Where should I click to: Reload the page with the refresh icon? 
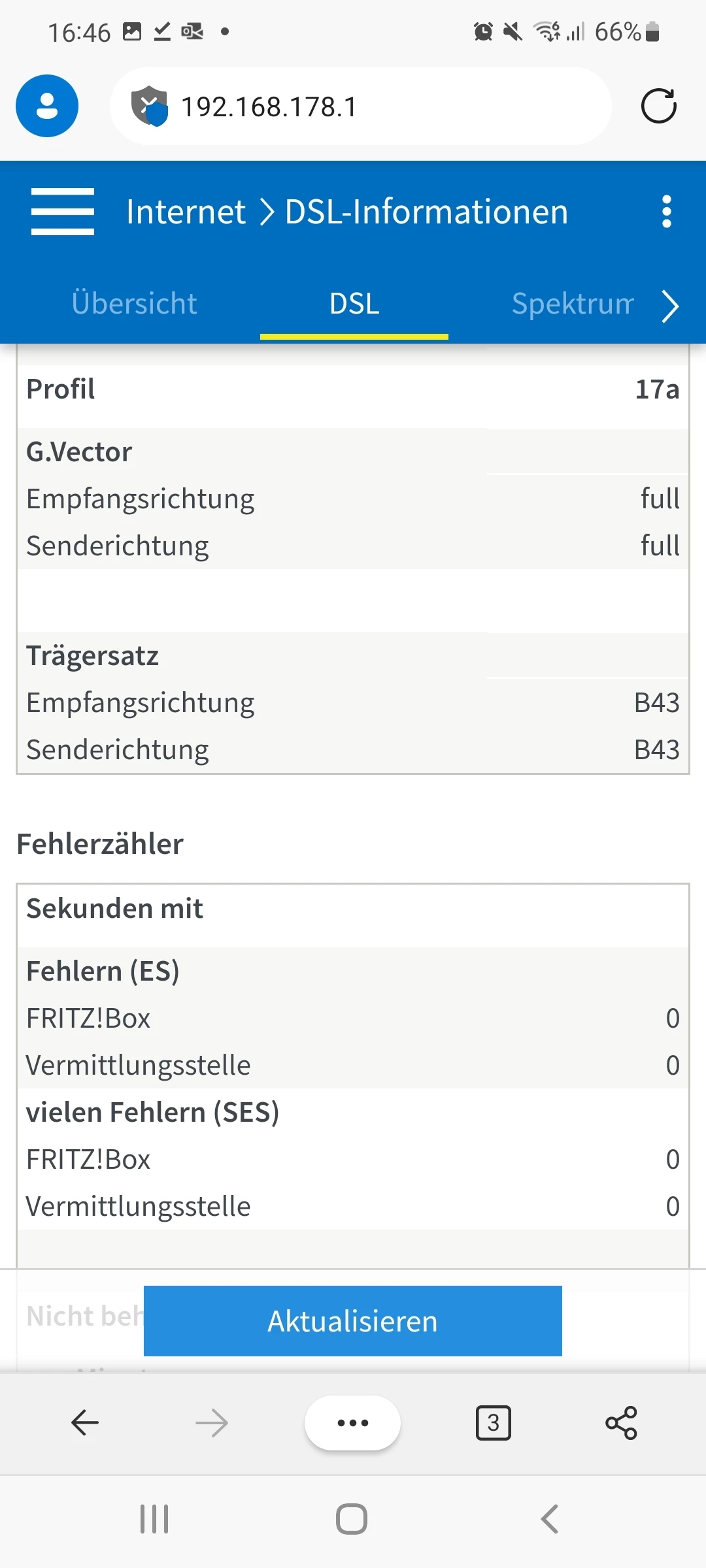[x=658, y=106]
